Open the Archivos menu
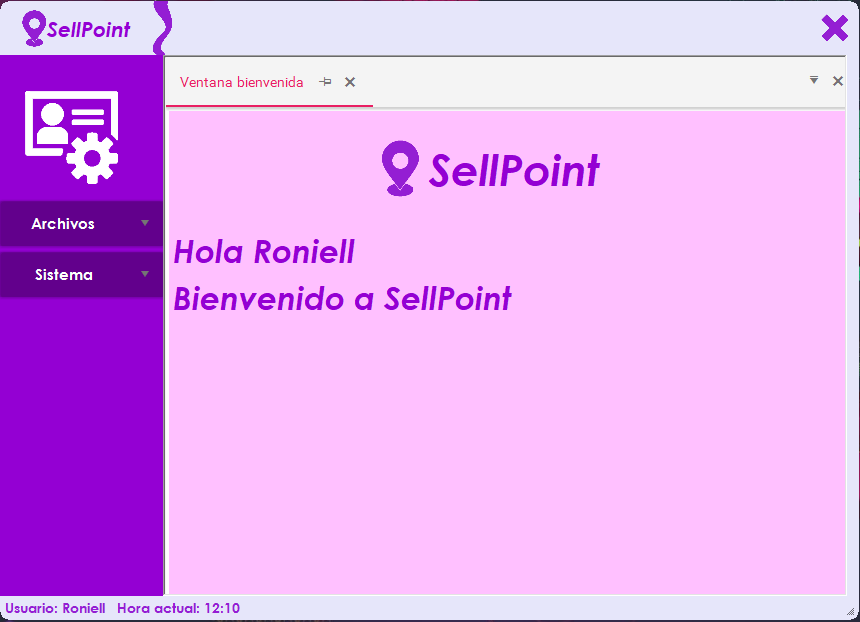The height and width of the screenshot is (622, 860). [x=81, y=224]
